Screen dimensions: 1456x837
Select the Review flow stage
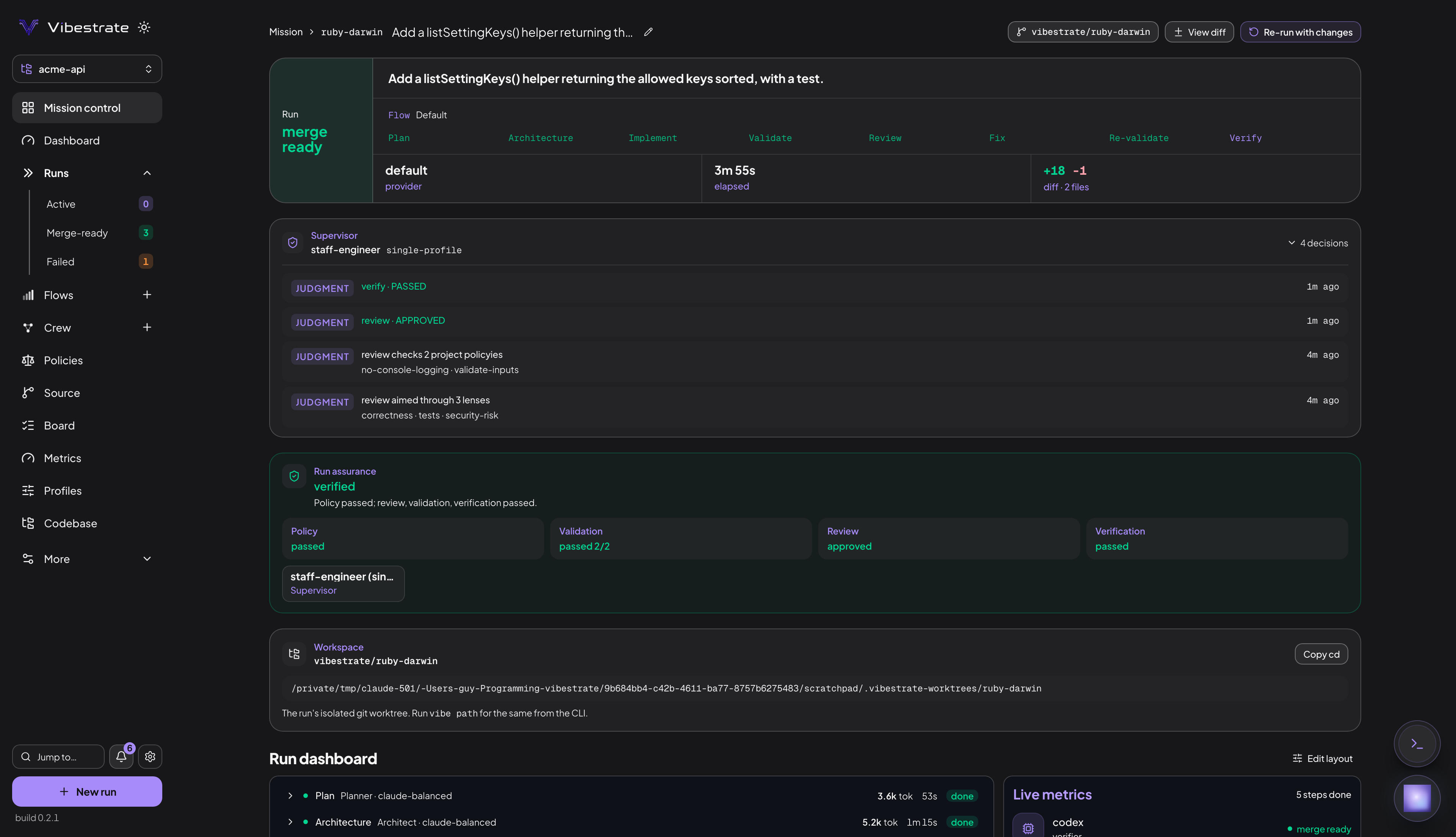click(885, 138)
